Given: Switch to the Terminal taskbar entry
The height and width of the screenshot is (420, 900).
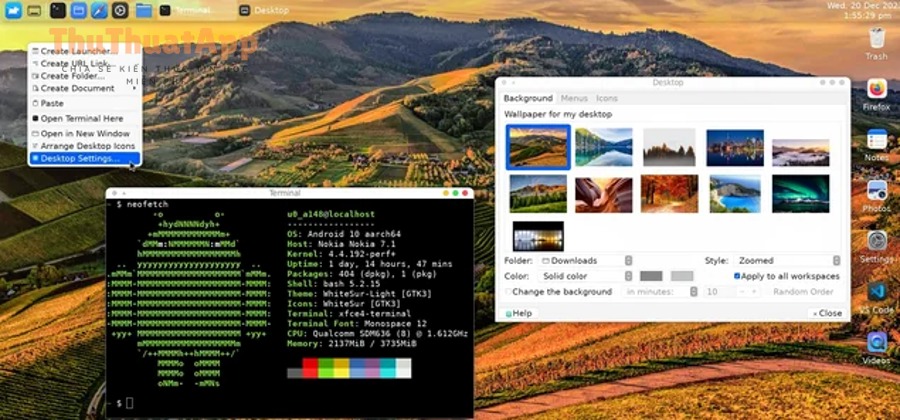Looking at the screenshot, I should [196, 10].
